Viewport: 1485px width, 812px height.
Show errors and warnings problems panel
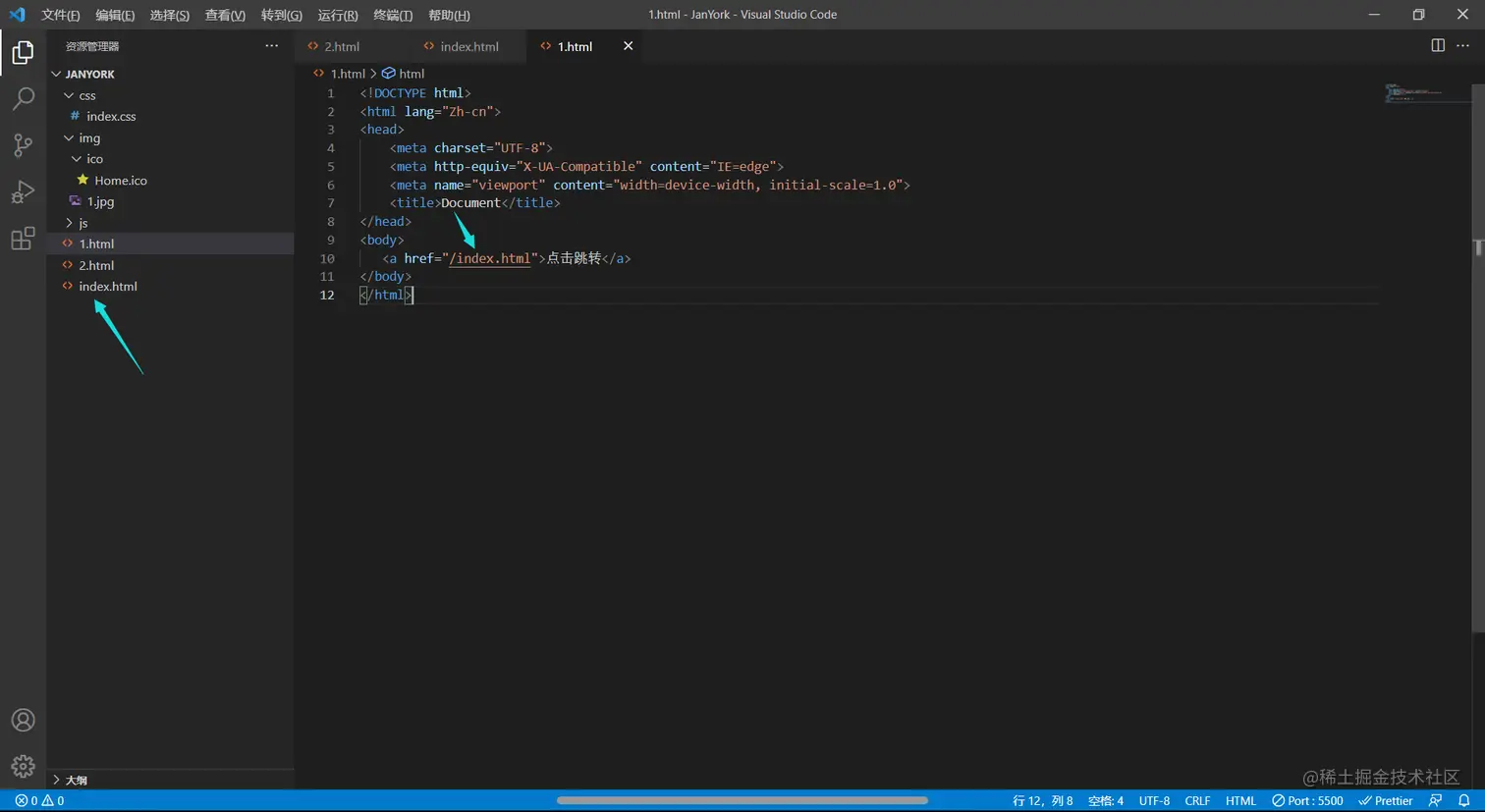click(40, 801)
